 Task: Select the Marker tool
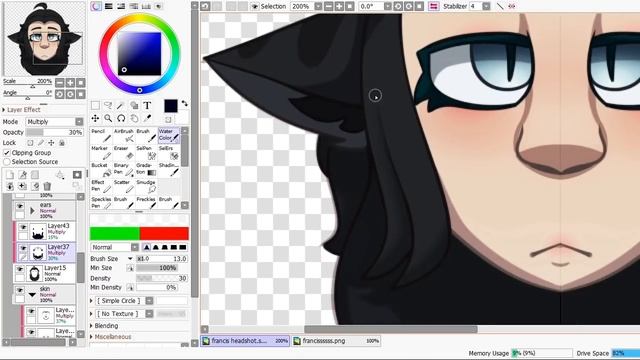(101, 152)
